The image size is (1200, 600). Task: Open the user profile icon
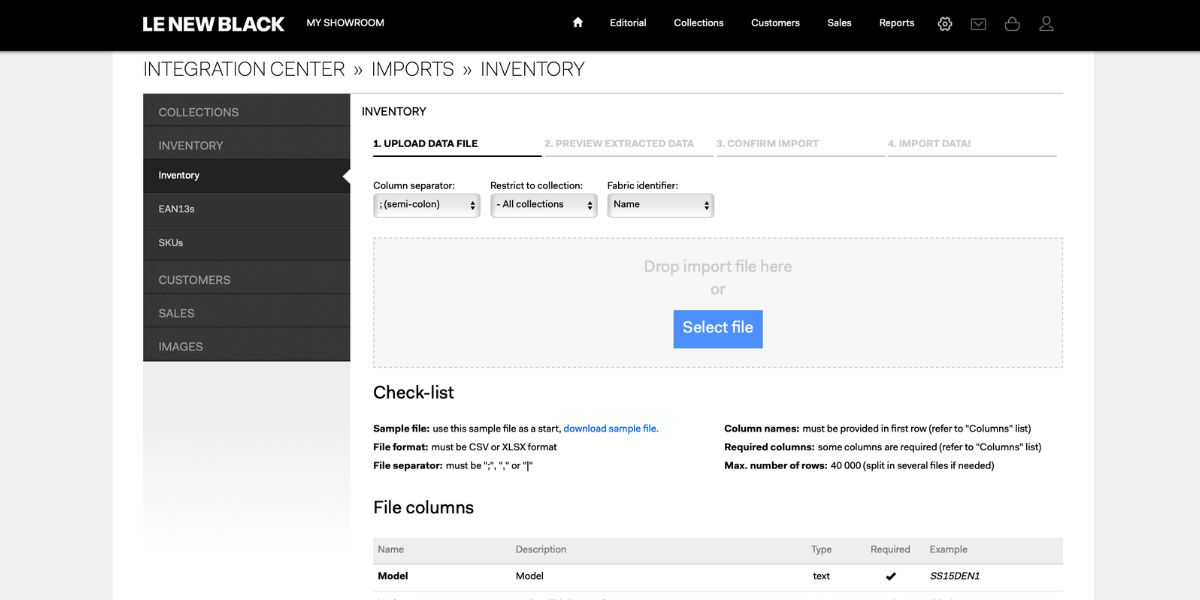pyautogui.click(x=1046, y=23)
